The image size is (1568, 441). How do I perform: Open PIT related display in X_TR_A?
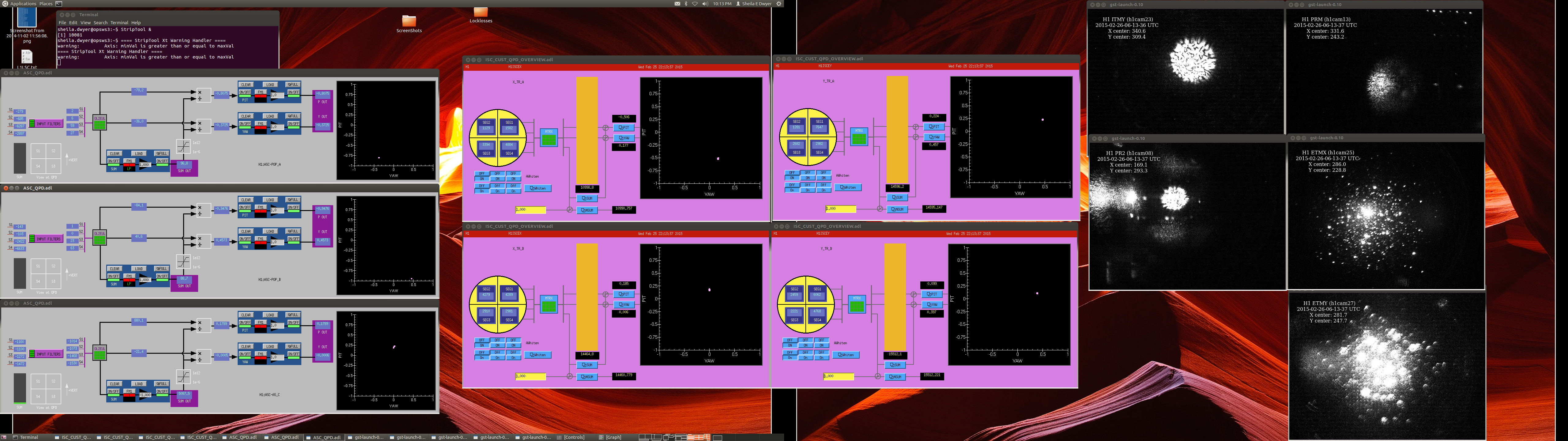pos(623,127)
